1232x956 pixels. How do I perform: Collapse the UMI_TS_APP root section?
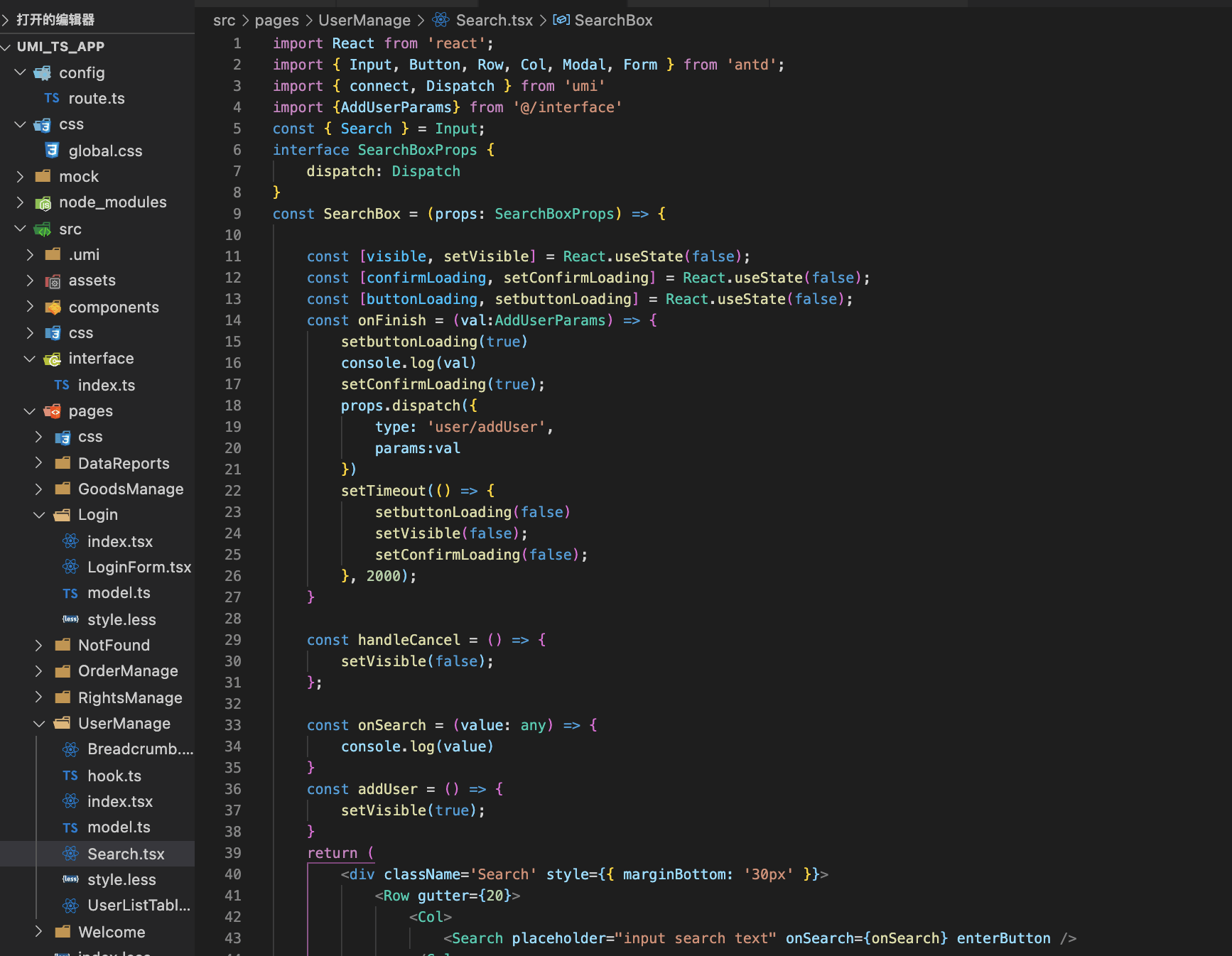[6, 46]
